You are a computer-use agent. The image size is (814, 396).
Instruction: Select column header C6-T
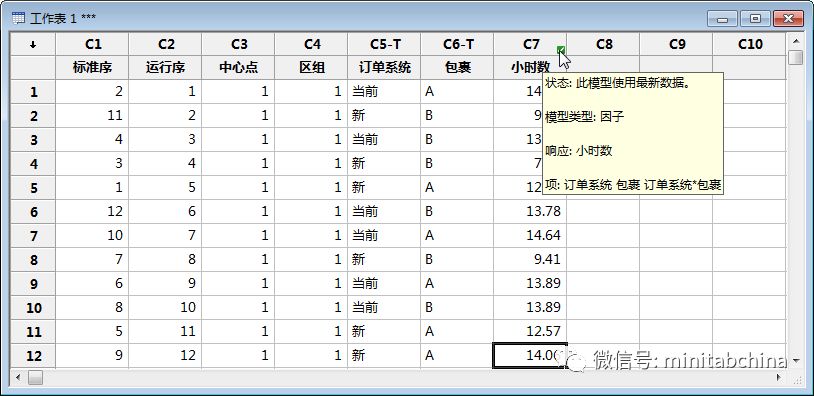tap(458, 45)
